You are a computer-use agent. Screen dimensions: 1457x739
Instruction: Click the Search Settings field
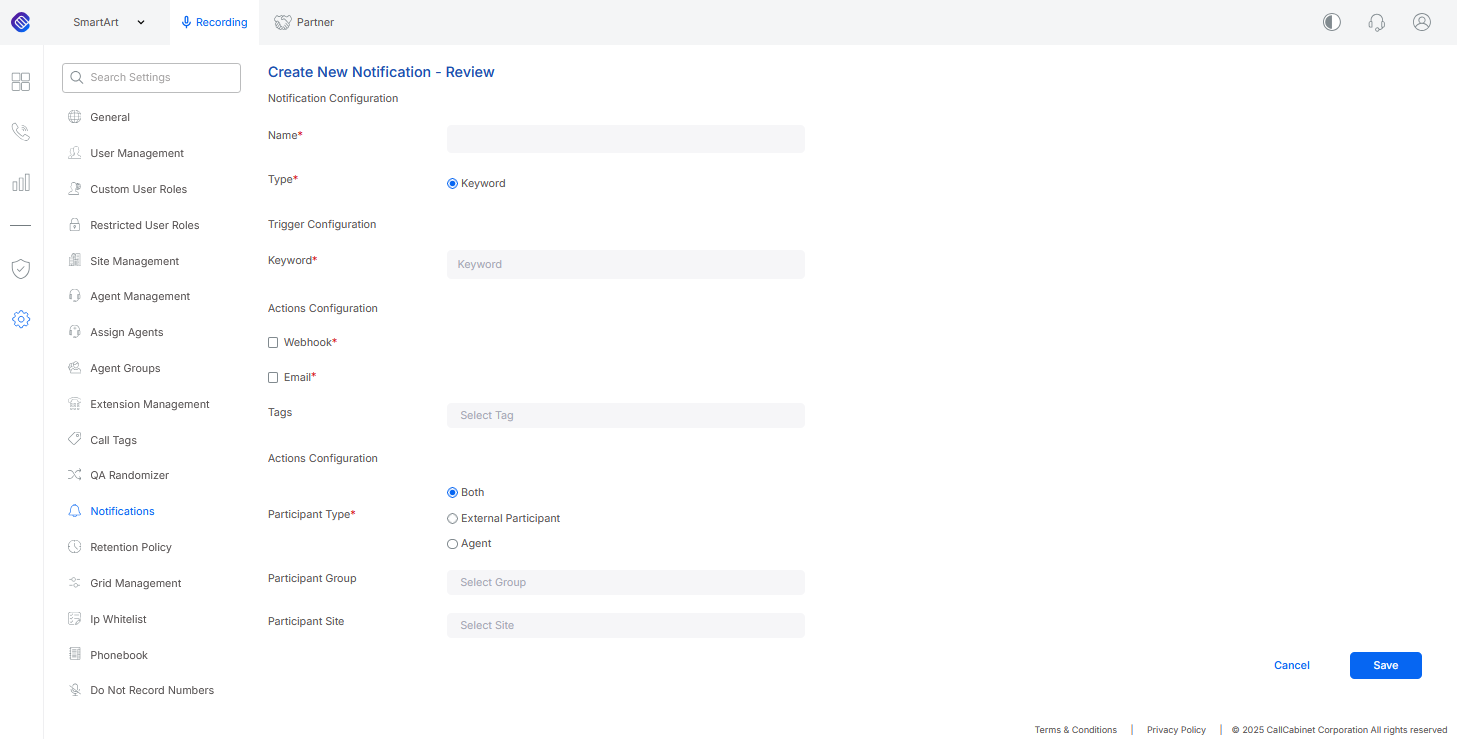pyautogui.click(x=152, y=78)
